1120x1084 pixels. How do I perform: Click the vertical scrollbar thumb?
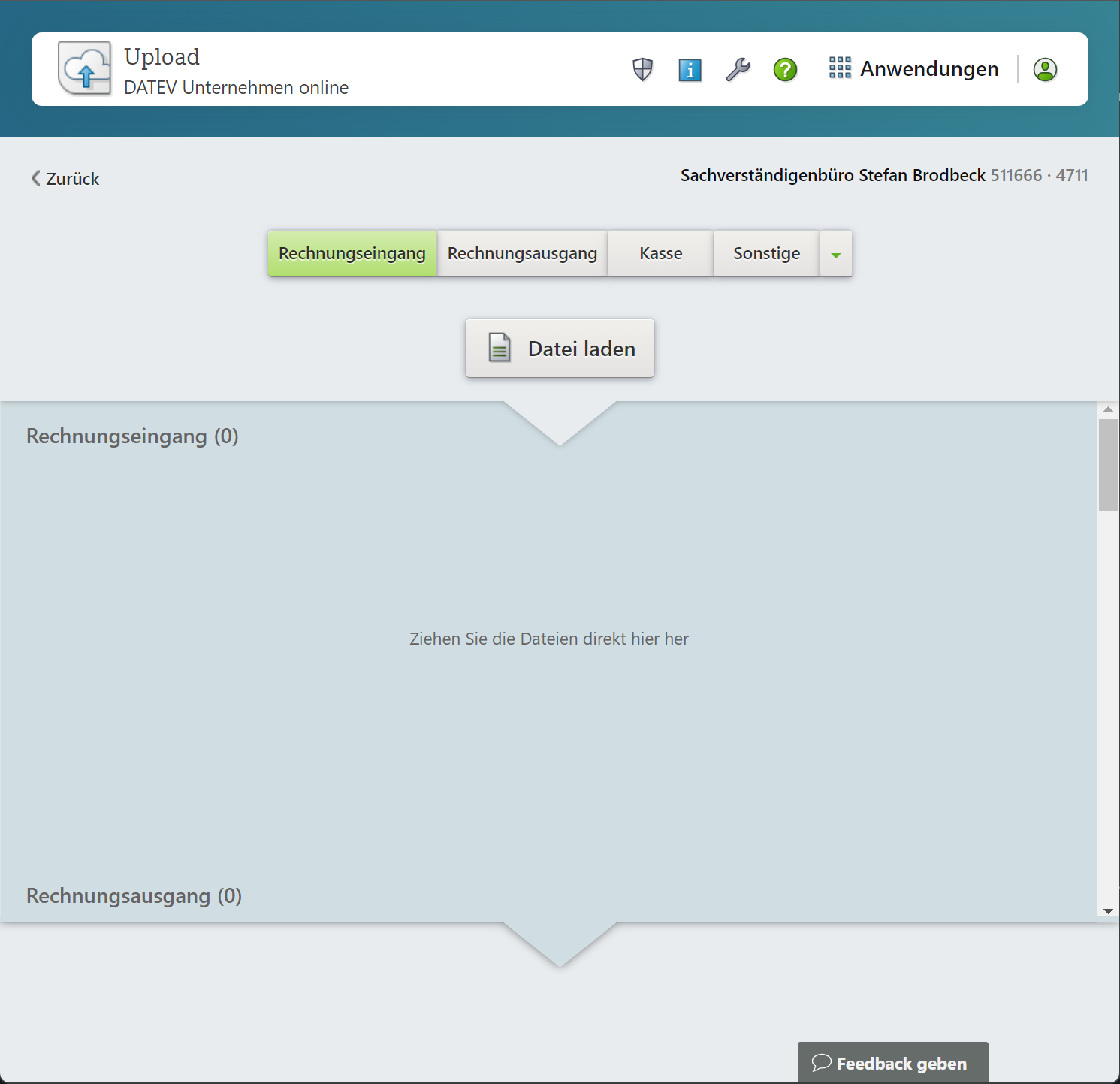[x=1108, y=465]
